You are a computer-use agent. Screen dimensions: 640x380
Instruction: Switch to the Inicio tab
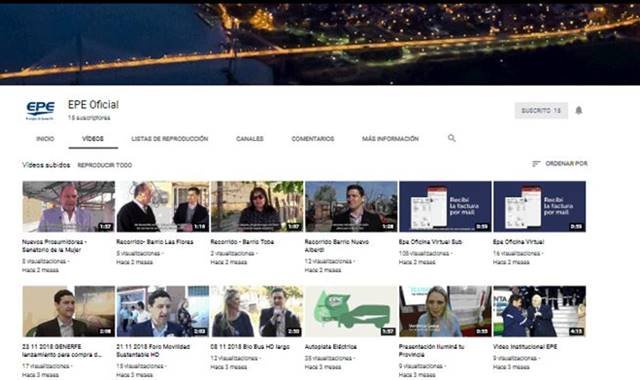coord(45,139)
